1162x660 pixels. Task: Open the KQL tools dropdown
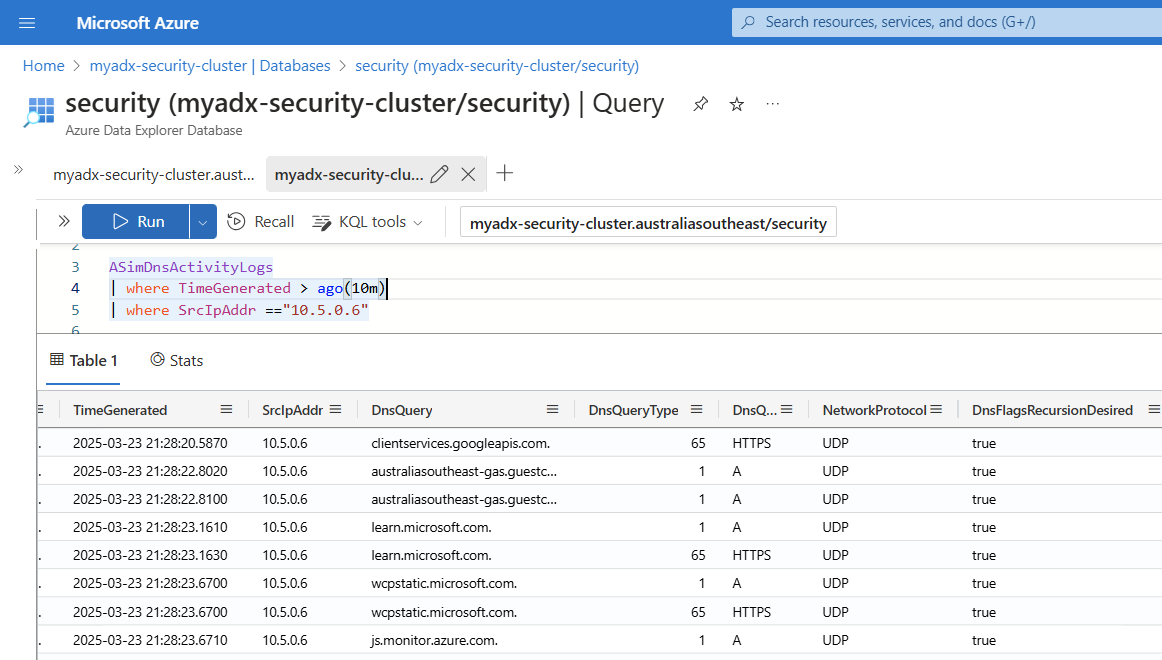point(368,221)
